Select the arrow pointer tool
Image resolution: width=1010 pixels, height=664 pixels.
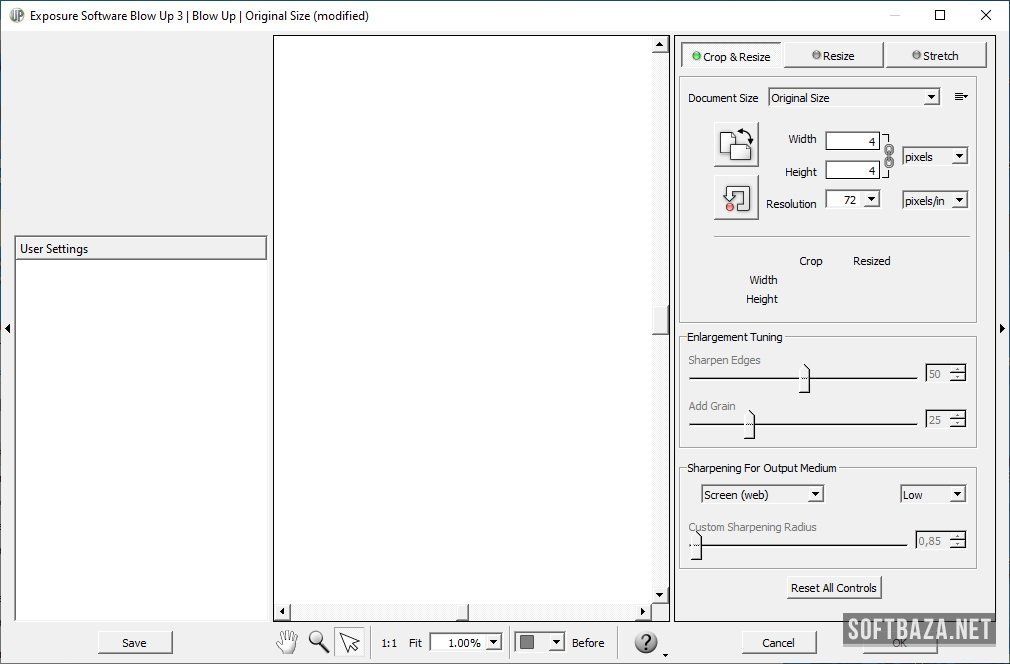[349, 642]
